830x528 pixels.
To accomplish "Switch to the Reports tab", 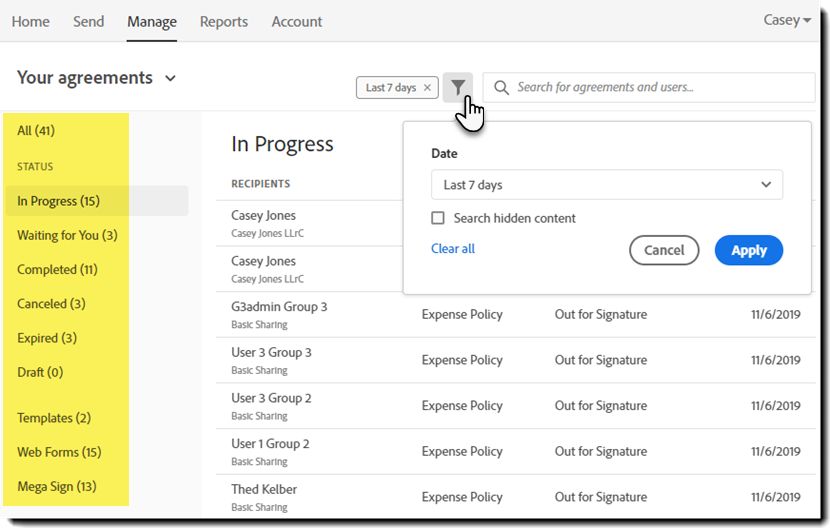I will click(224, 21).
